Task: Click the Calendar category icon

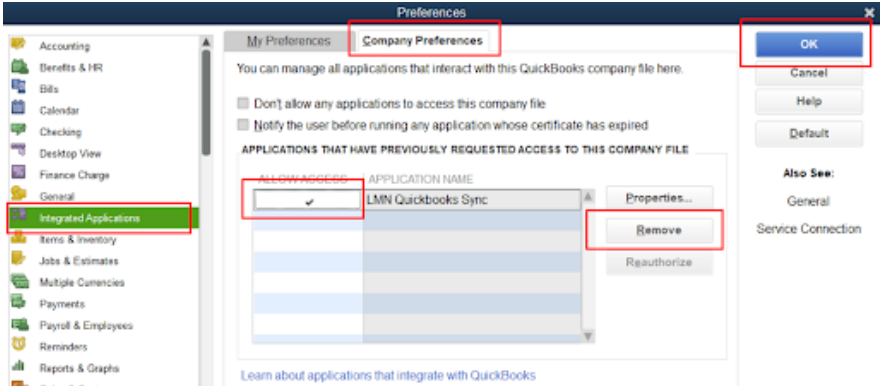Action: click(19, 108)
